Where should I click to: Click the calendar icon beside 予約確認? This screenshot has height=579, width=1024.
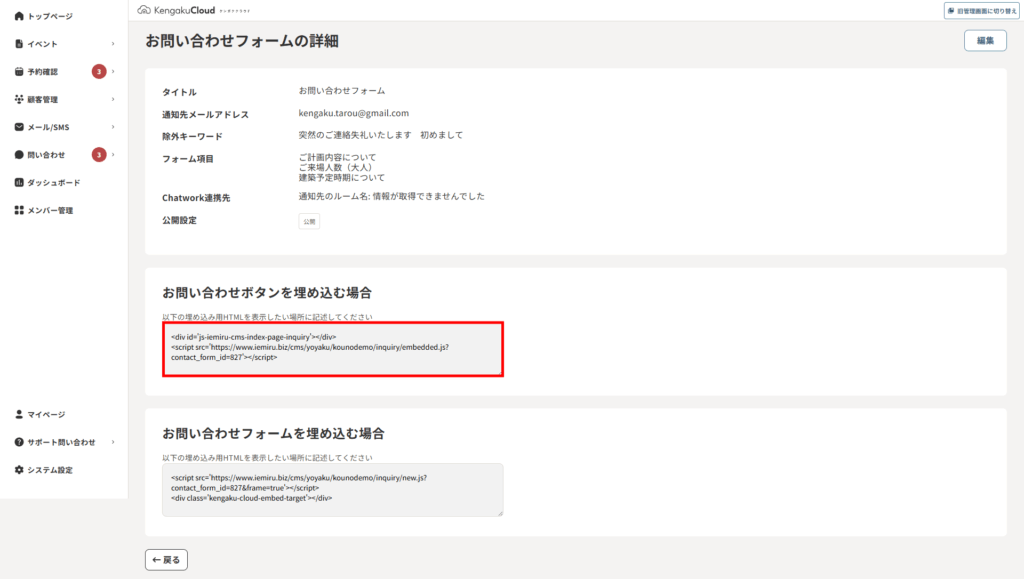pos(19,71)
